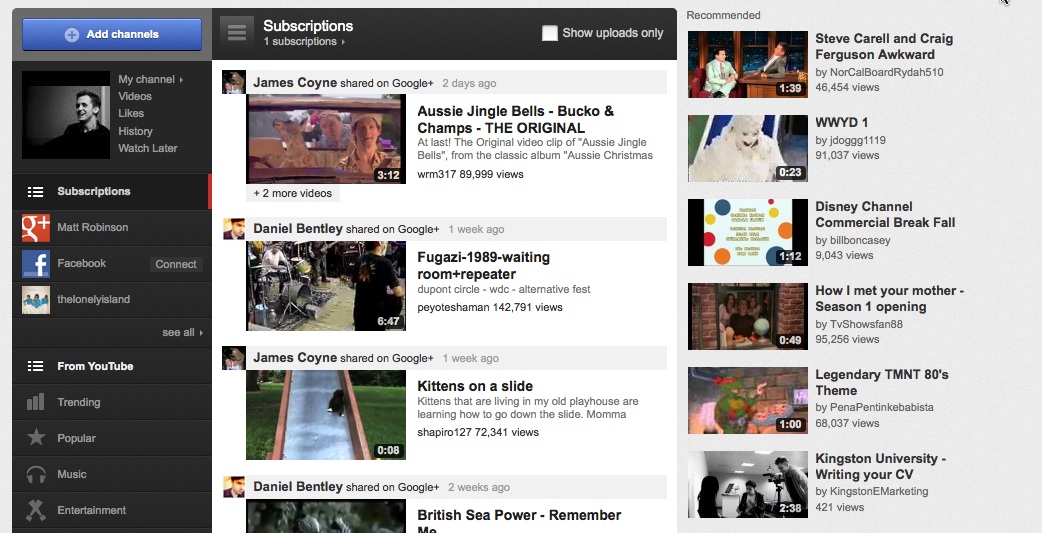Open the Trending bar chart icon
Screen dimensions: 1042x533
[36, 402]
